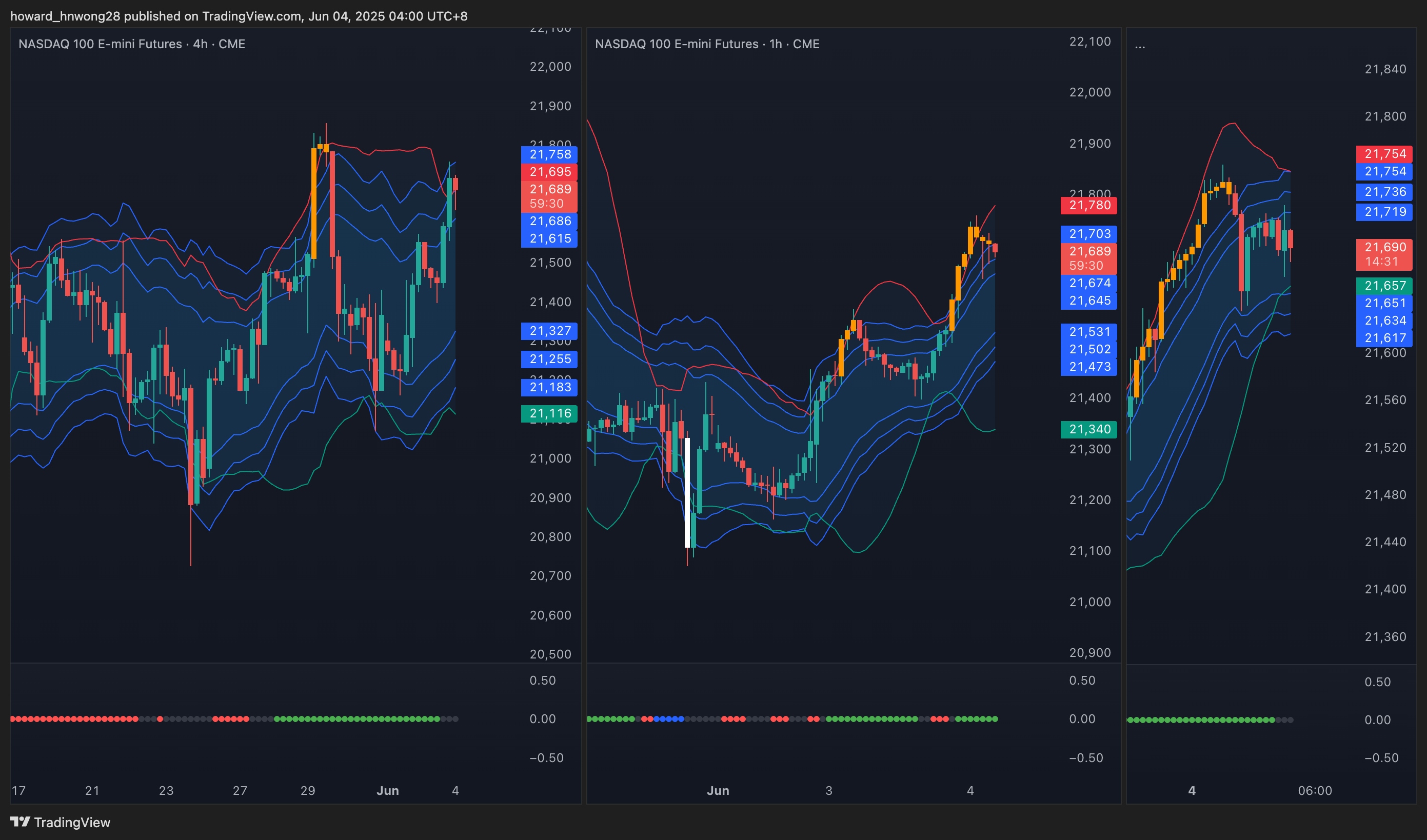Click the TradingView logo icon
1427x840 pixels.
click(x=20, y=822)
